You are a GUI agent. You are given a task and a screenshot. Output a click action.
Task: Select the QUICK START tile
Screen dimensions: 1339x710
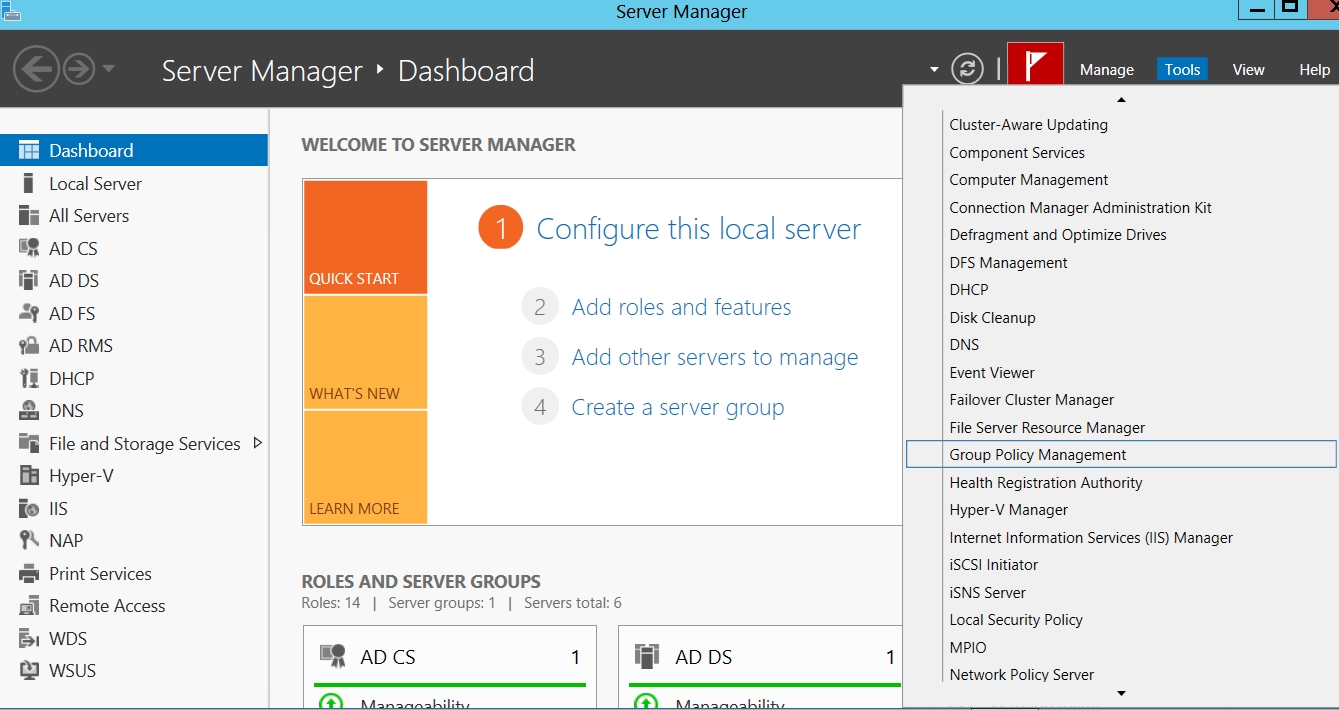tap(365, 237)
